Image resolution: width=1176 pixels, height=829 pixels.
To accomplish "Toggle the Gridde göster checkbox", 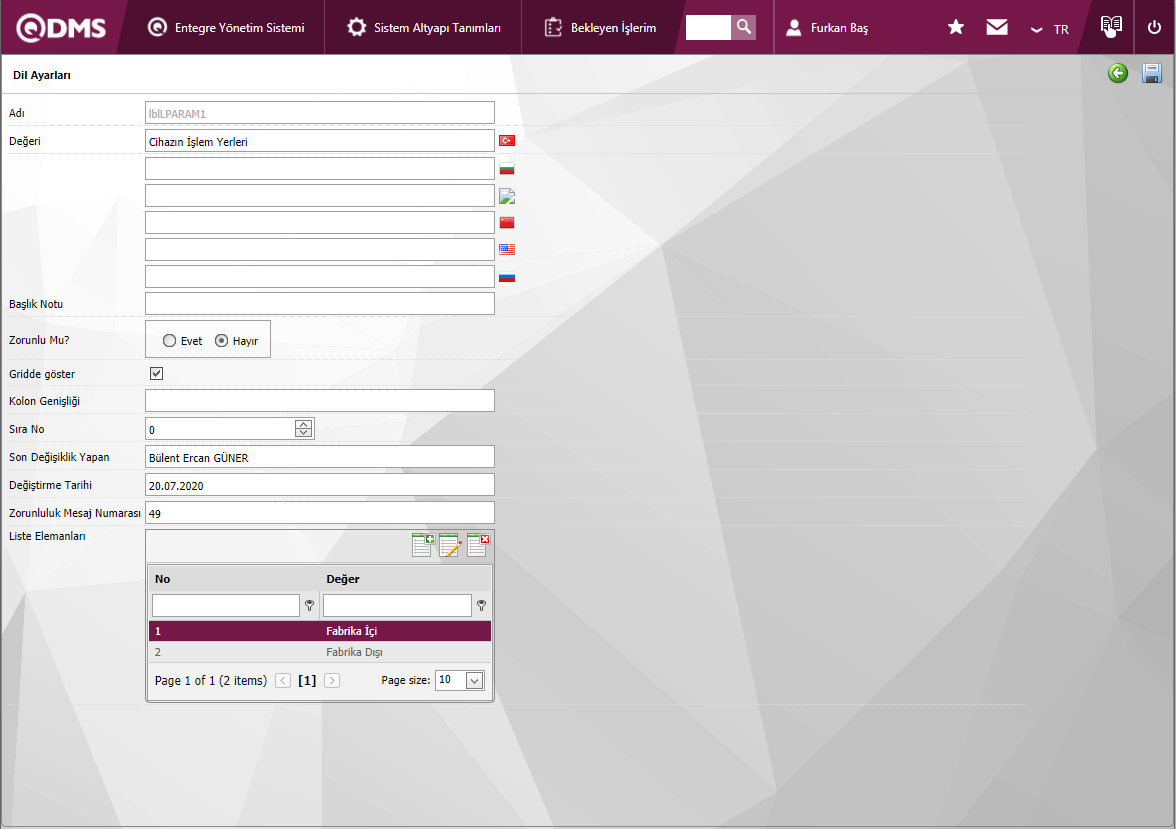I will click(156, 374).
